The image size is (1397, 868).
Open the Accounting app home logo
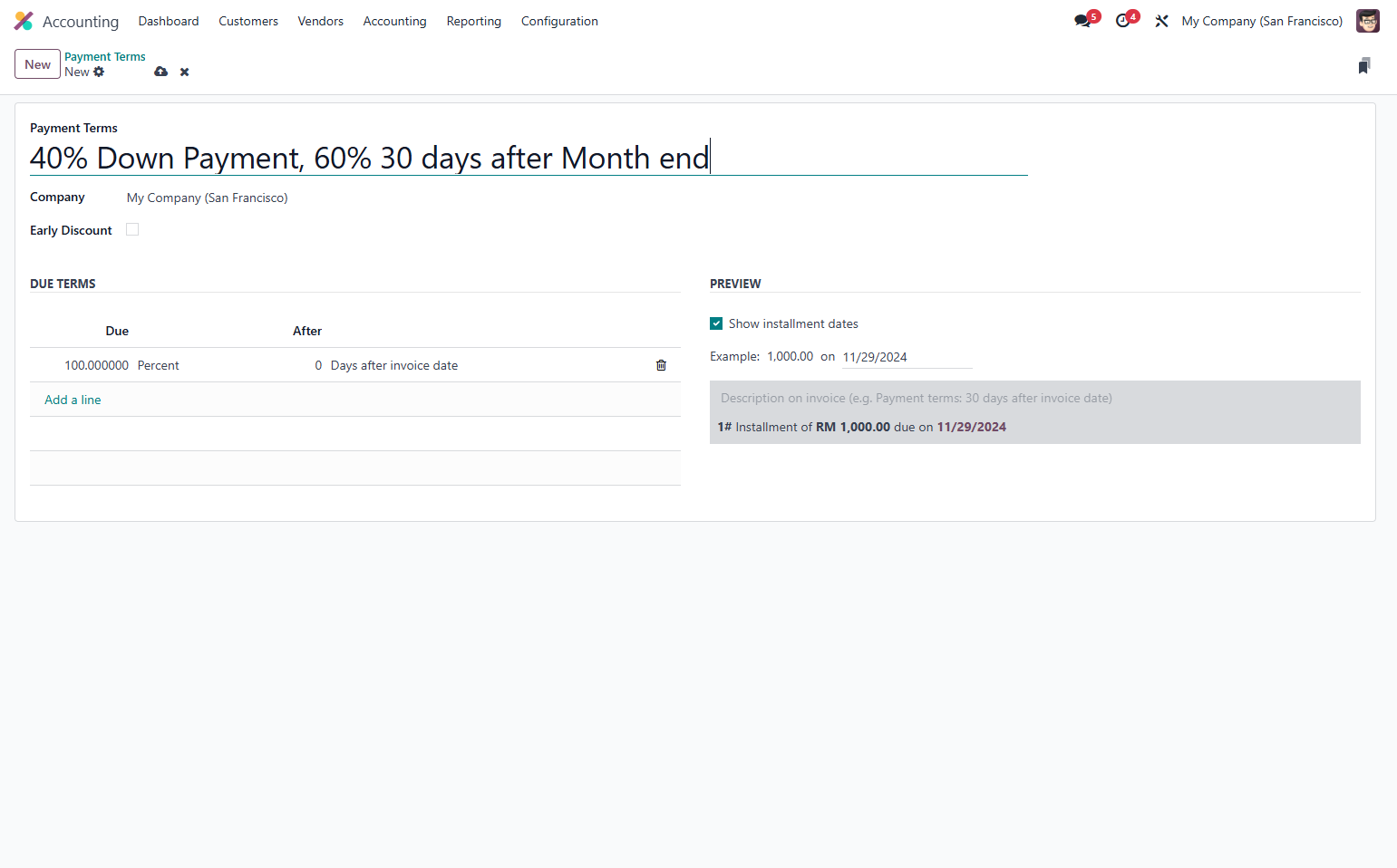[x=24, y=21]
